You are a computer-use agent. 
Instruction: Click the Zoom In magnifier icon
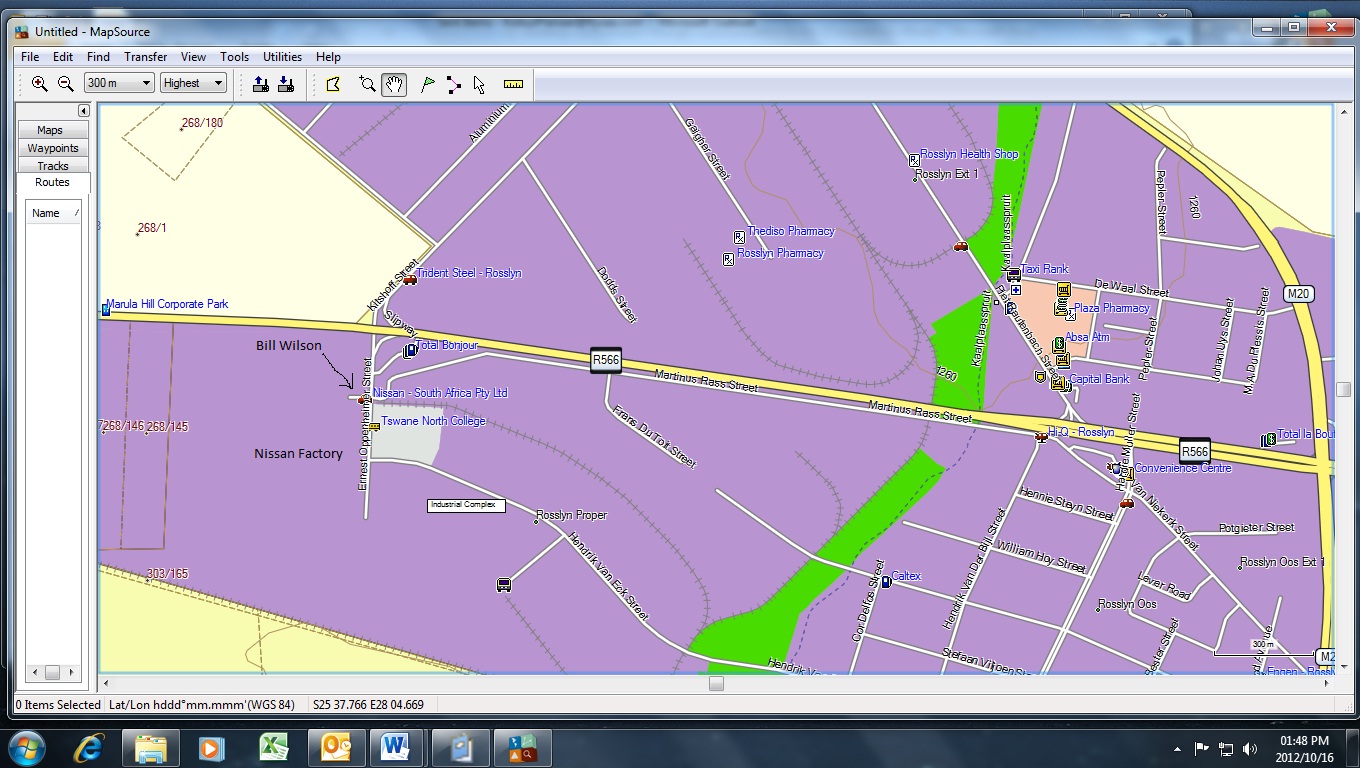(39, 84)
